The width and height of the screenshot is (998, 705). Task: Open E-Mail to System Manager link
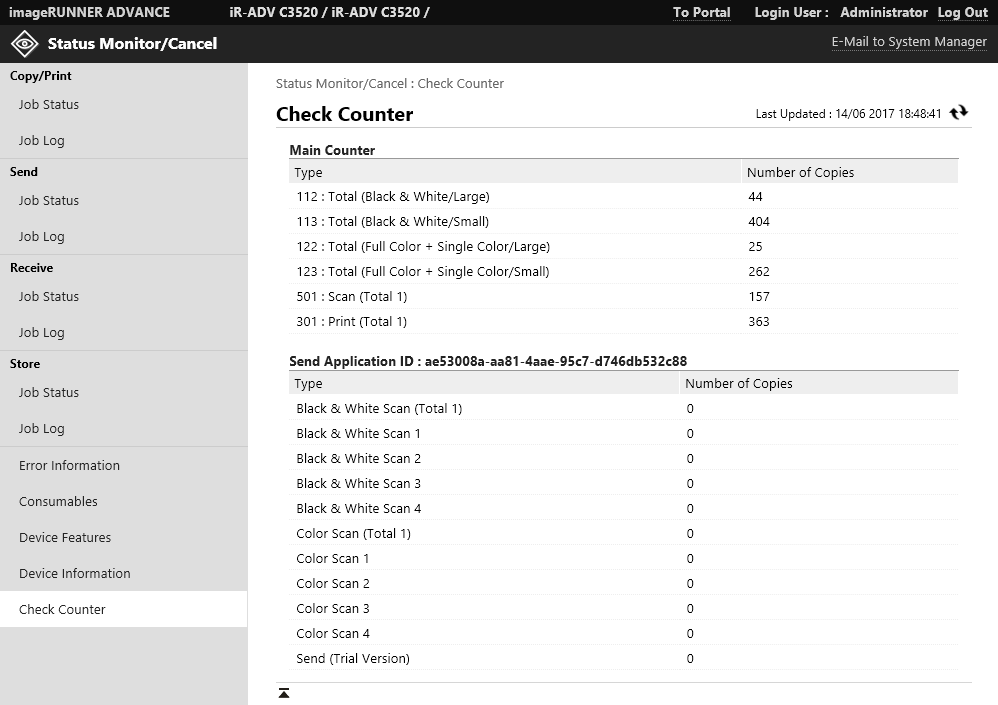[x=909, y=42]
